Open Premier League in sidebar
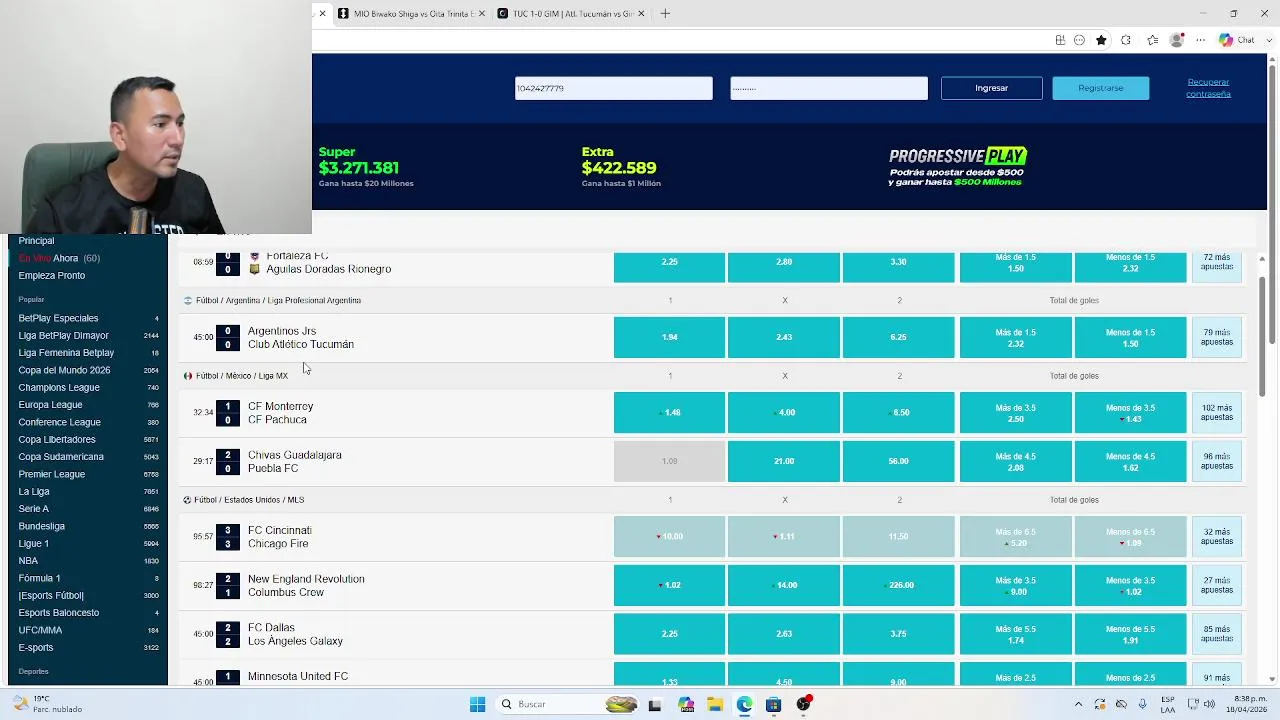This screenshot has width=1280, height=720. [88, 474]
